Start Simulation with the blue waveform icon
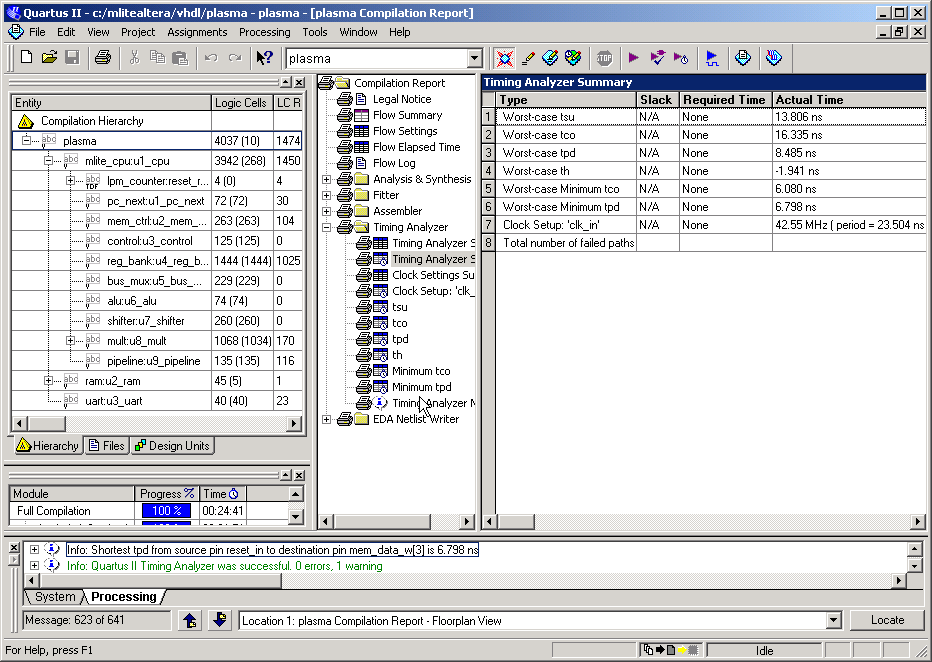 (x=711, y=58)
